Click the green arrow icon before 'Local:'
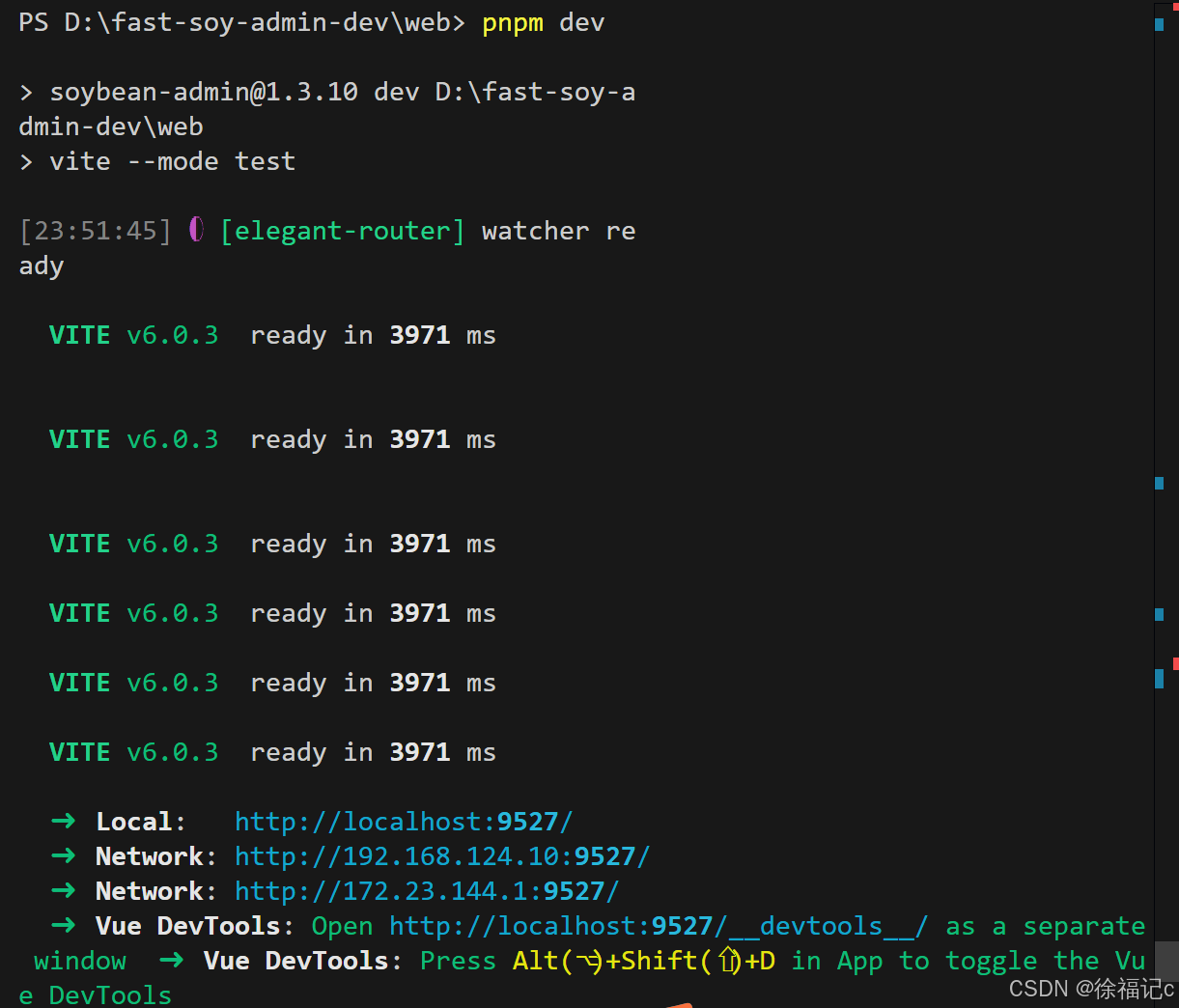The width and height of the screenshot is (1179, 1008). (x=64, y=822)
